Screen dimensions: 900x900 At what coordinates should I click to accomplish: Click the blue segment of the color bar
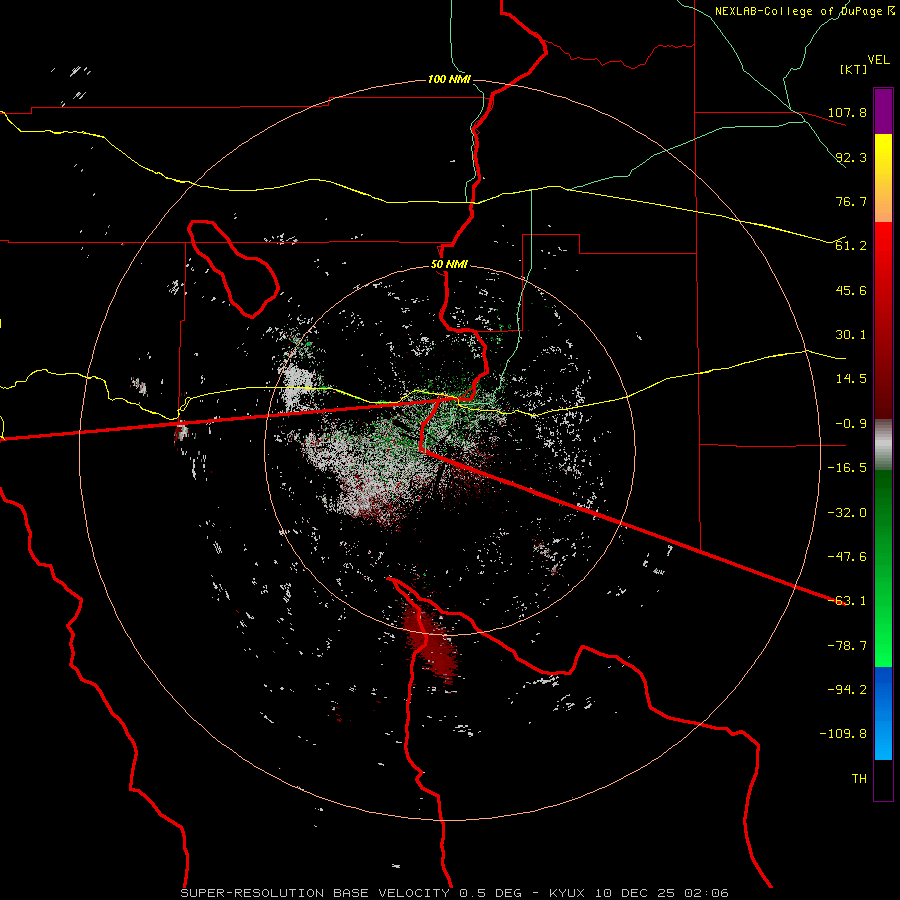click(883, 713)
